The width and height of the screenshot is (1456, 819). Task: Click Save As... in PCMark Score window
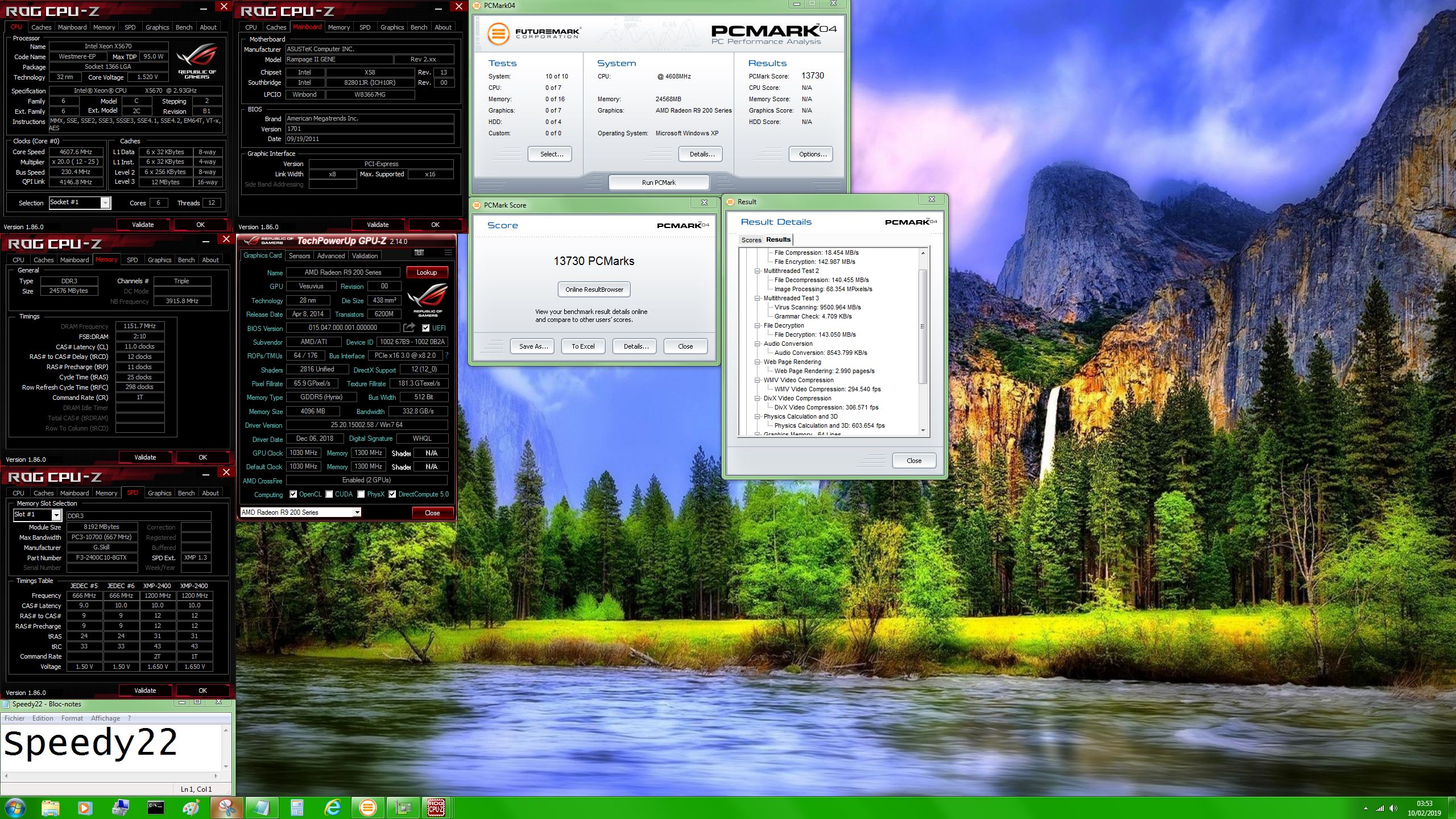click(x=533, y=346)
